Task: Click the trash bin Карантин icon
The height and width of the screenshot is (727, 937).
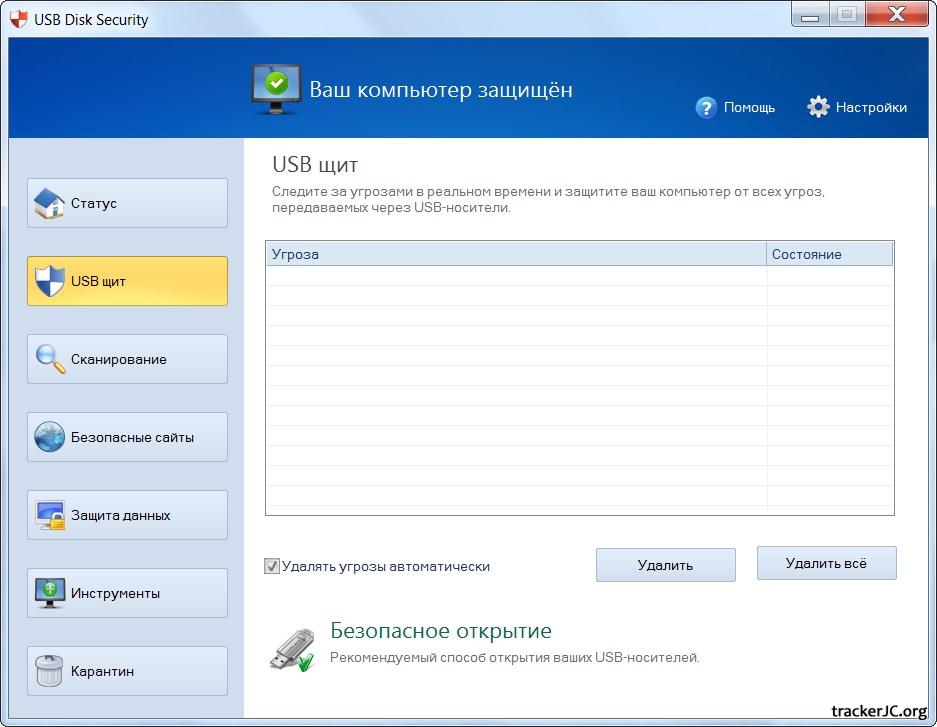Action: pyautogui.click(x=49, y=671)
